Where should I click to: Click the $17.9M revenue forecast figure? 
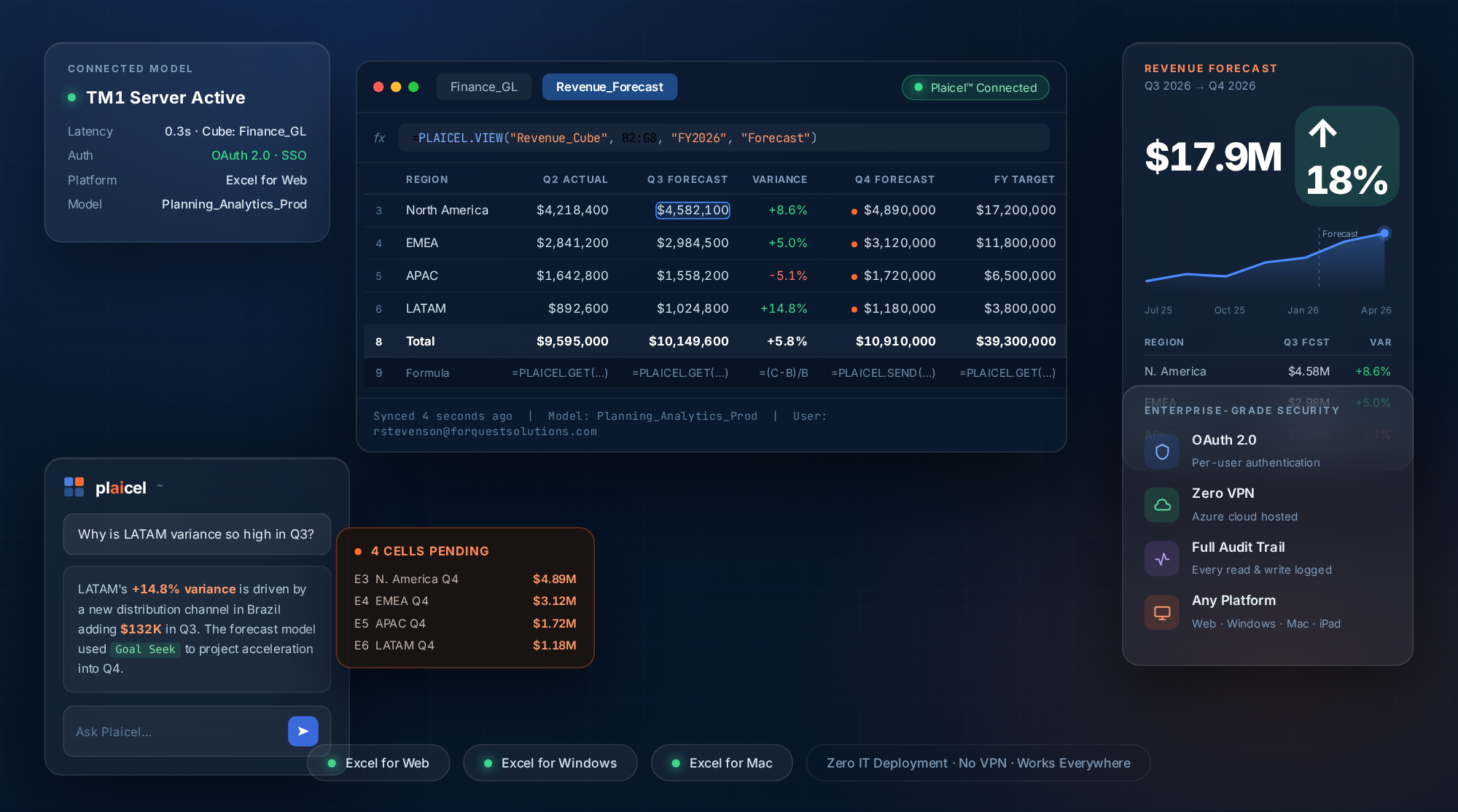(1212, 157)
